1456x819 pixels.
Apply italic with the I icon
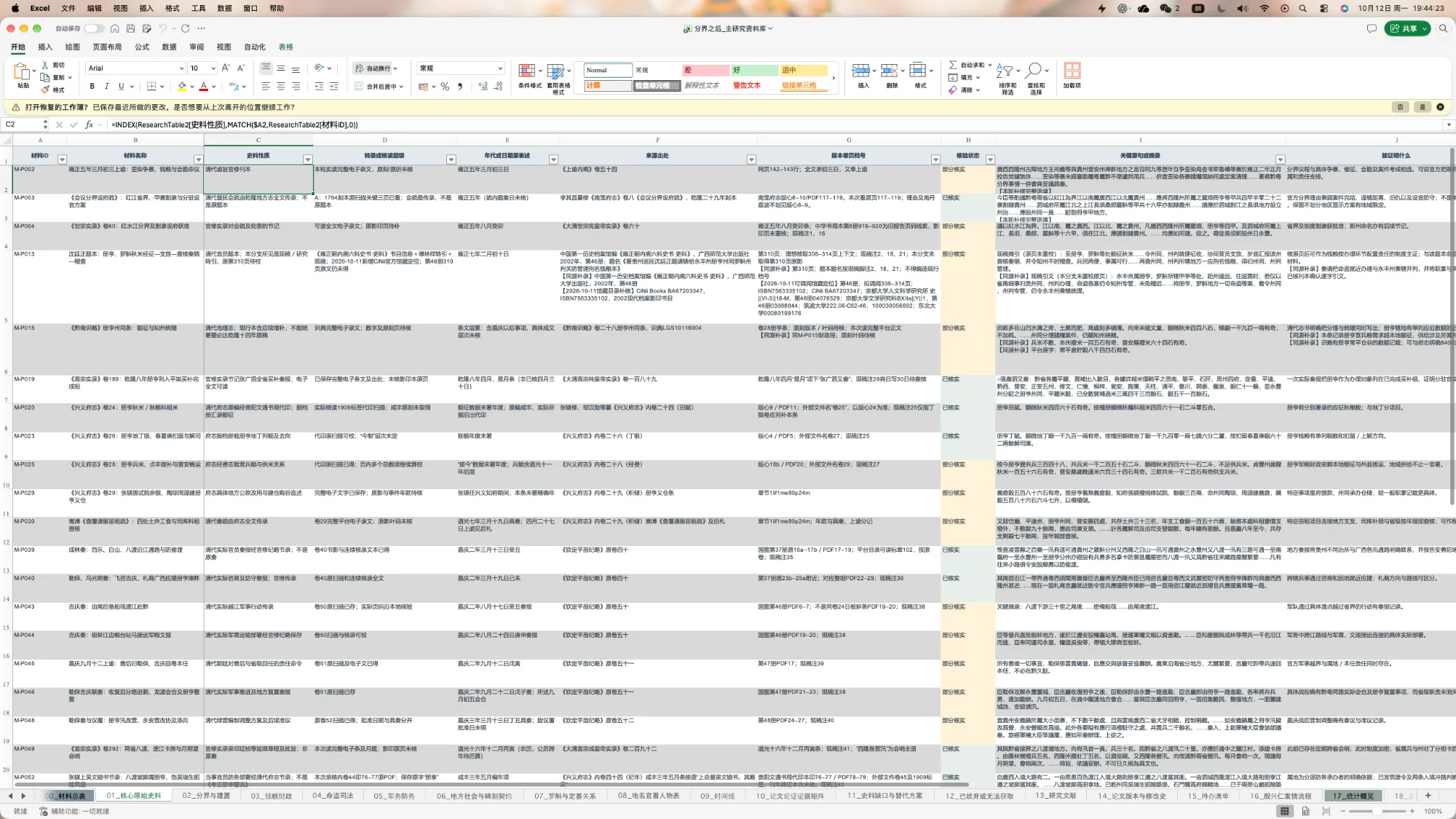pos(106,86)
